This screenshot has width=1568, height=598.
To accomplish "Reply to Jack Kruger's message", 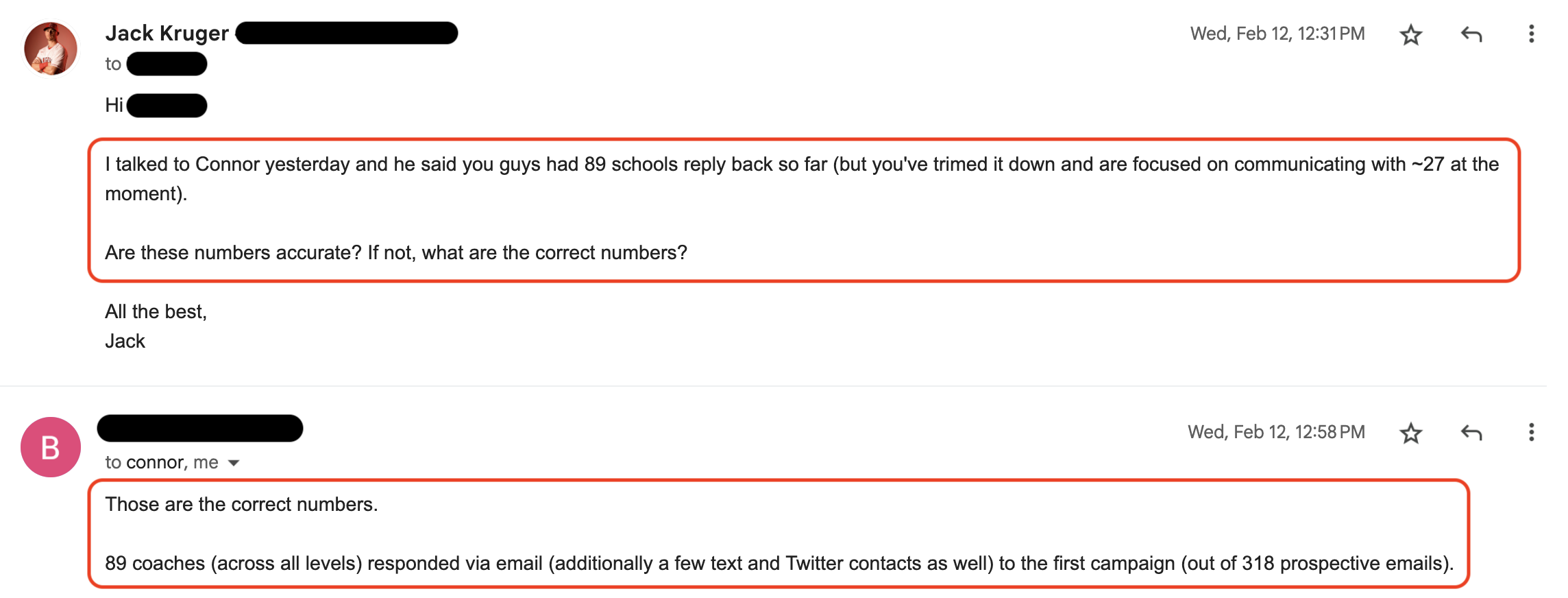I will coord(1471,34).
